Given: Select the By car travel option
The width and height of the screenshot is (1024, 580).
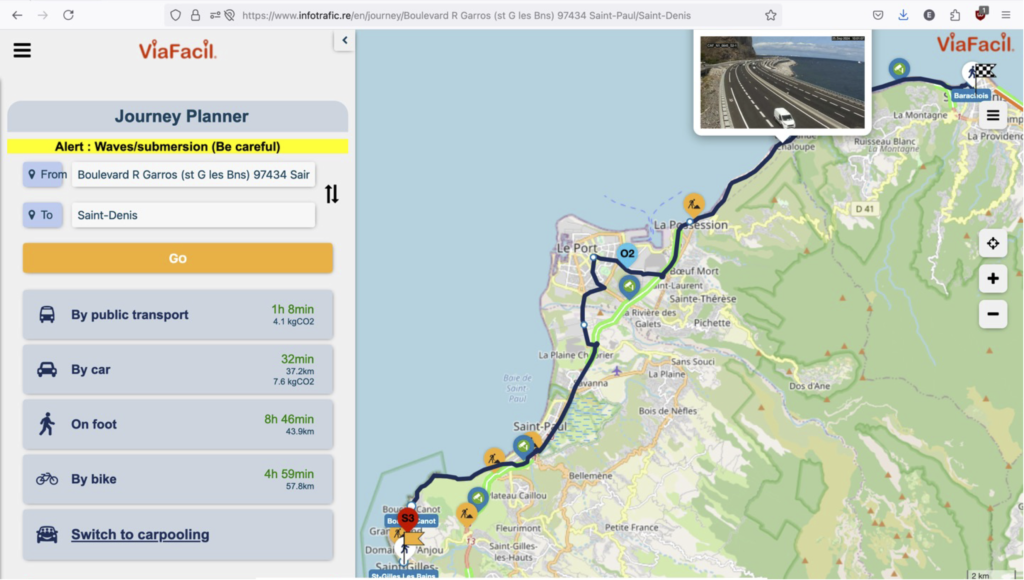Looking at the screenshot, I should pyautogui.click(x=178, y=370).
